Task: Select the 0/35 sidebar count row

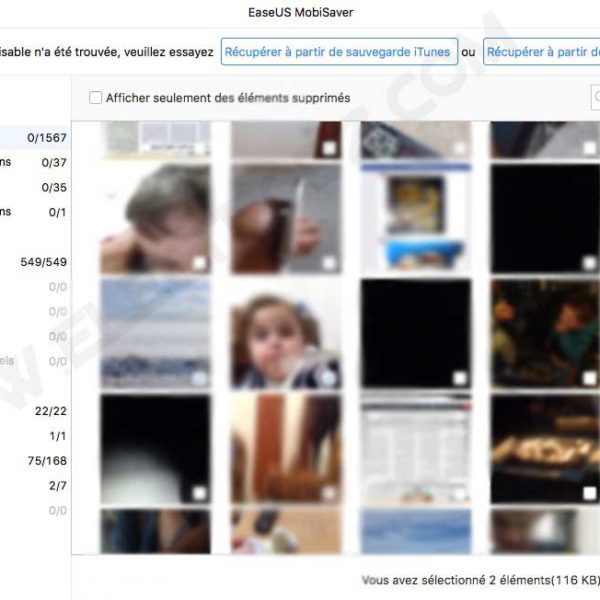Action: pyautogui.click(x=35, y=188)
